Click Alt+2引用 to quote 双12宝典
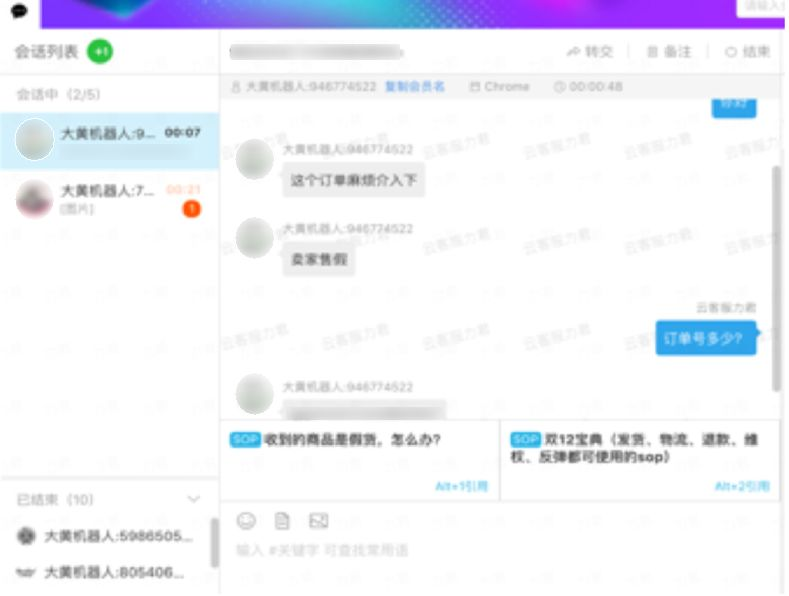The image size is (789, 596). [741, 486]
